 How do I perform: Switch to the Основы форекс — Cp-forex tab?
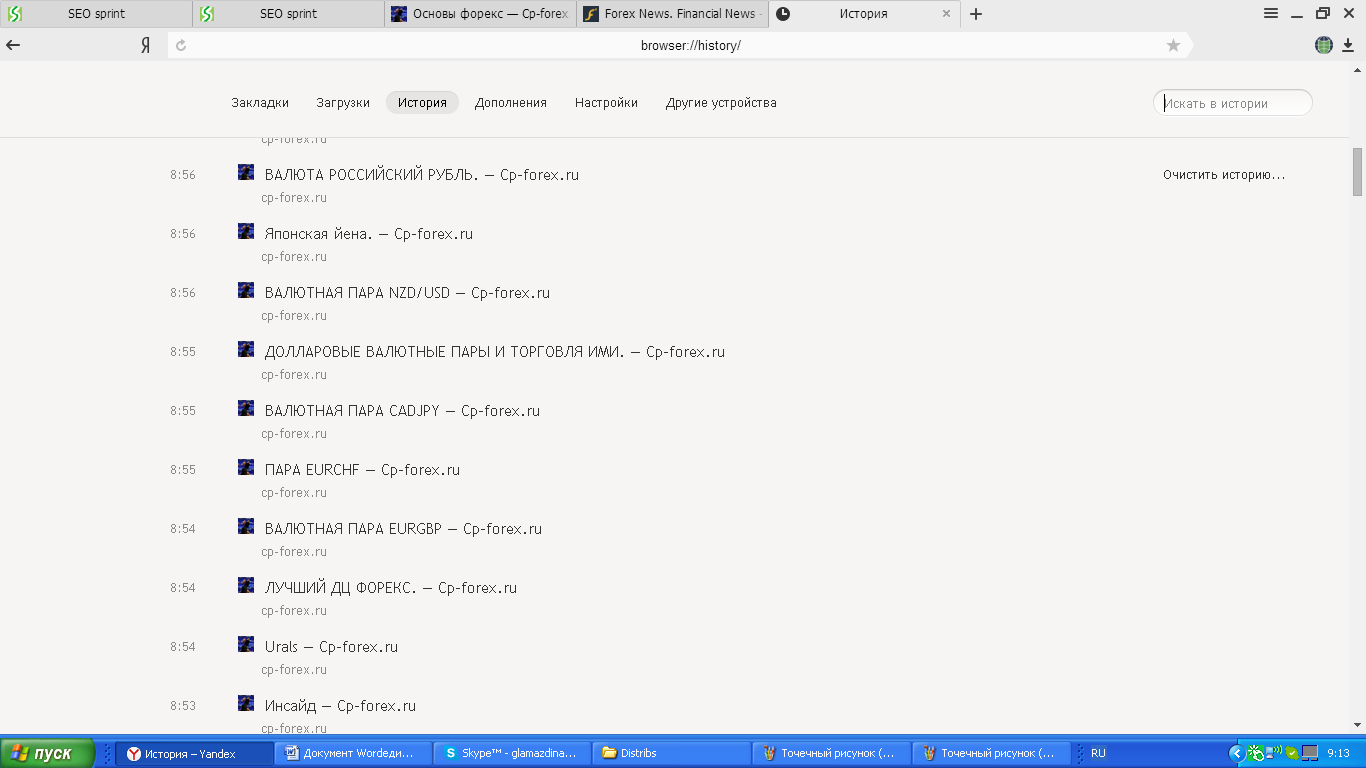click(x=480, y=14)
